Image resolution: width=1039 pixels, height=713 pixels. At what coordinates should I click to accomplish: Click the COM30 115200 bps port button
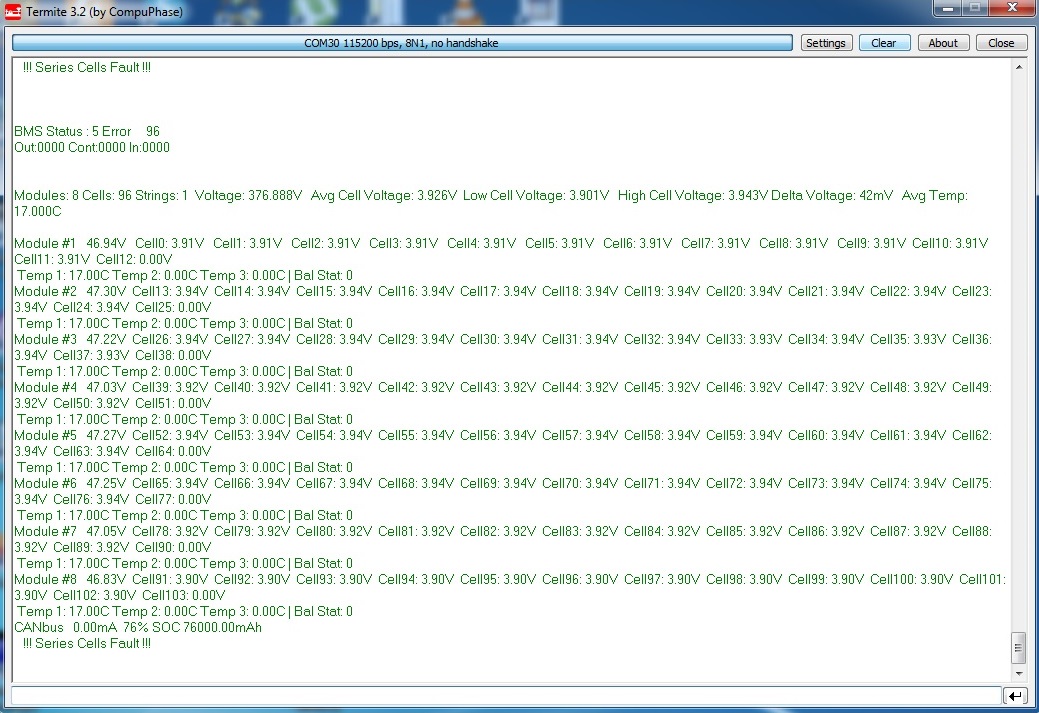pos(401,43)
